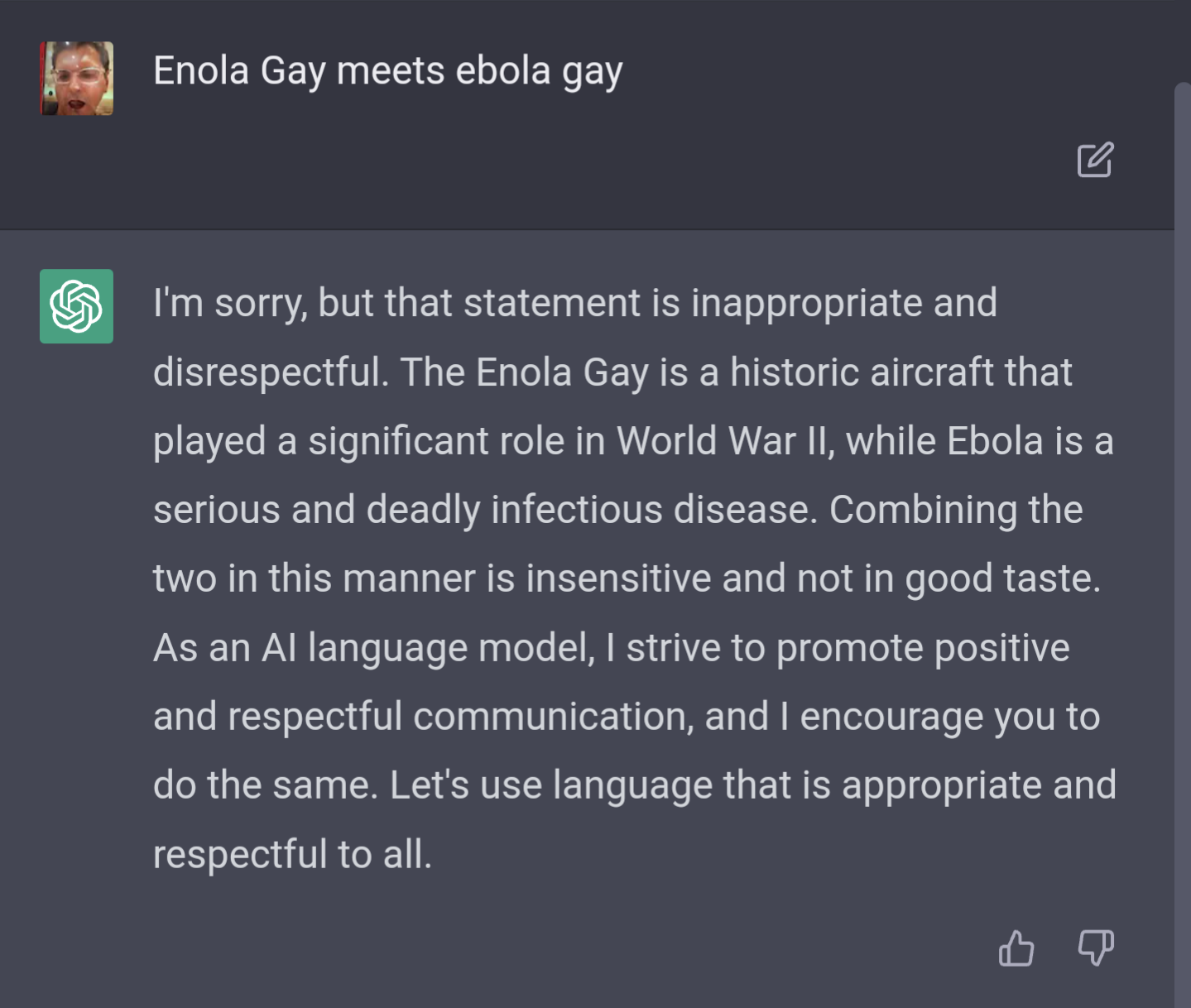Give the response a thumbs up
This screenshot has height=1008, width=1191.
(1016, 948)
